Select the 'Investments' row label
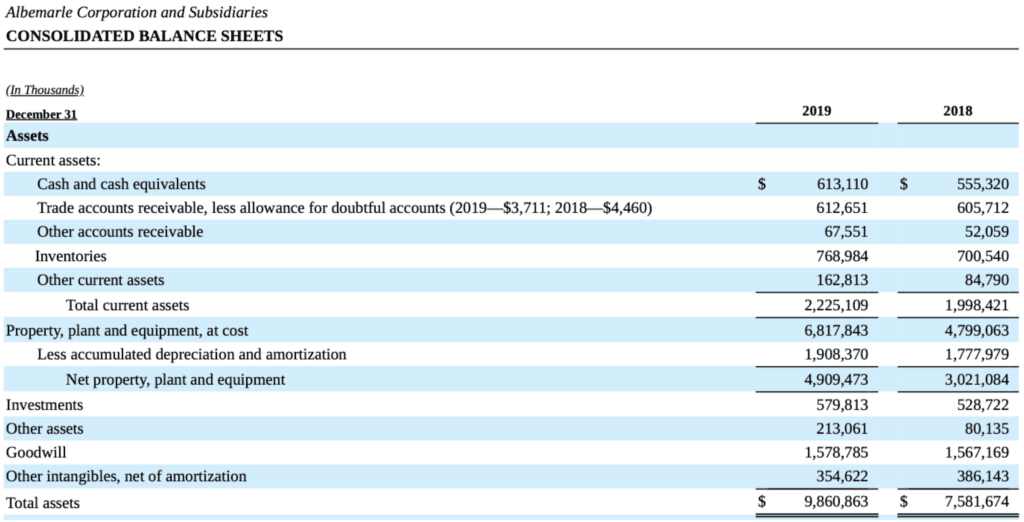Viewport: 1024px width, 522px height. coord(44,405)
